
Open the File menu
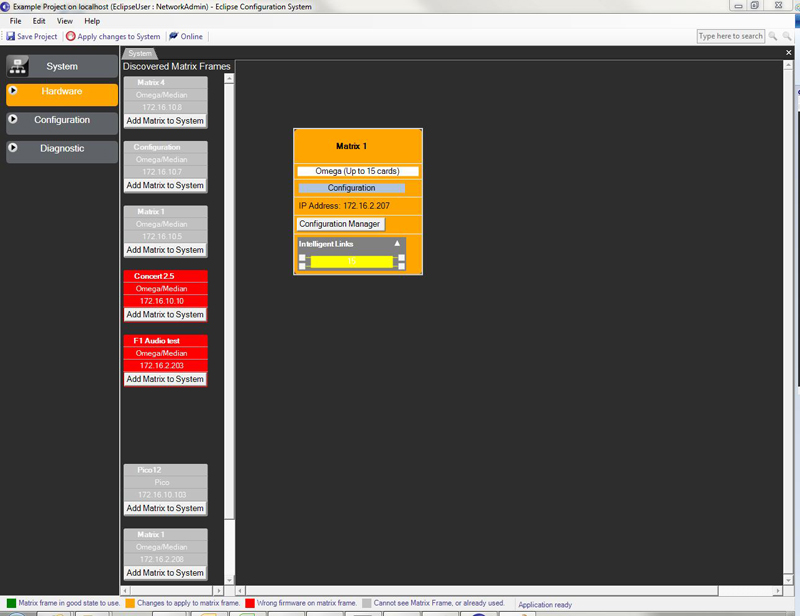14,21
